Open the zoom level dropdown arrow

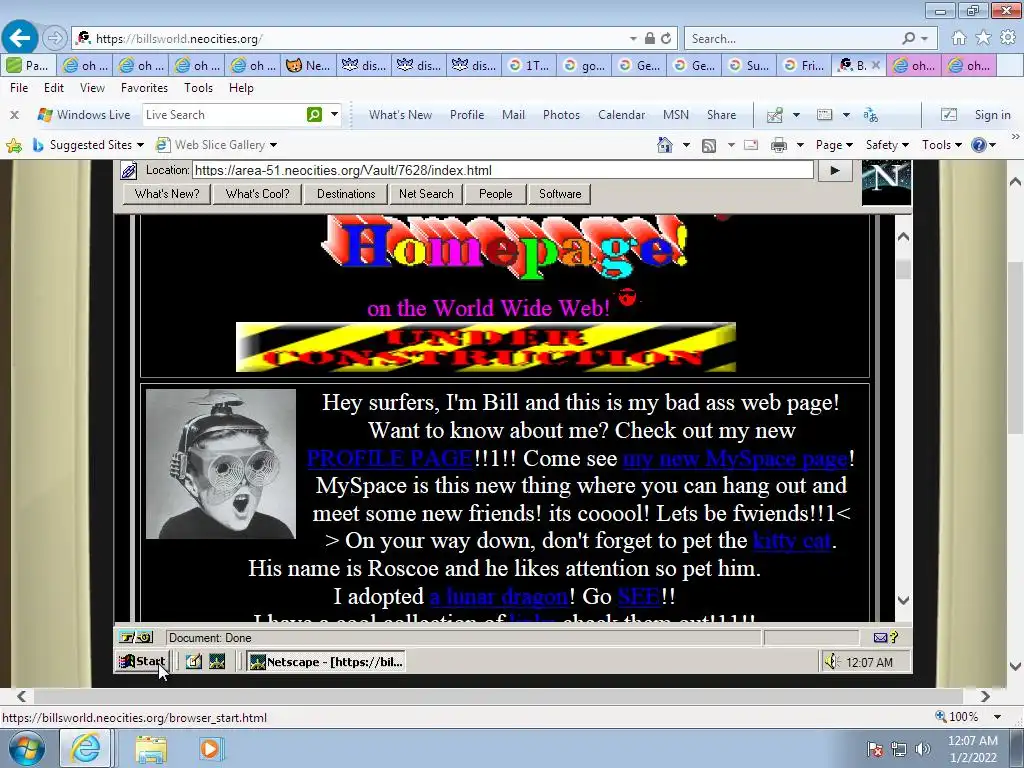997,716
